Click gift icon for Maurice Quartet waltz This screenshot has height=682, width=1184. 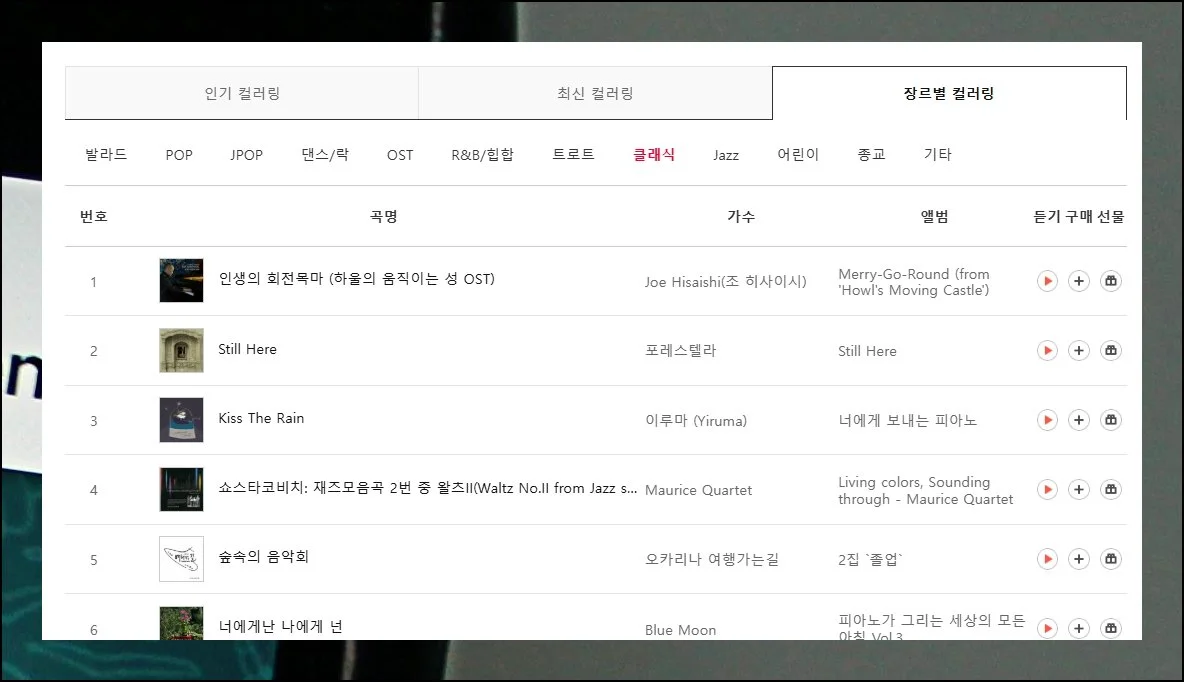(1110, 490)
